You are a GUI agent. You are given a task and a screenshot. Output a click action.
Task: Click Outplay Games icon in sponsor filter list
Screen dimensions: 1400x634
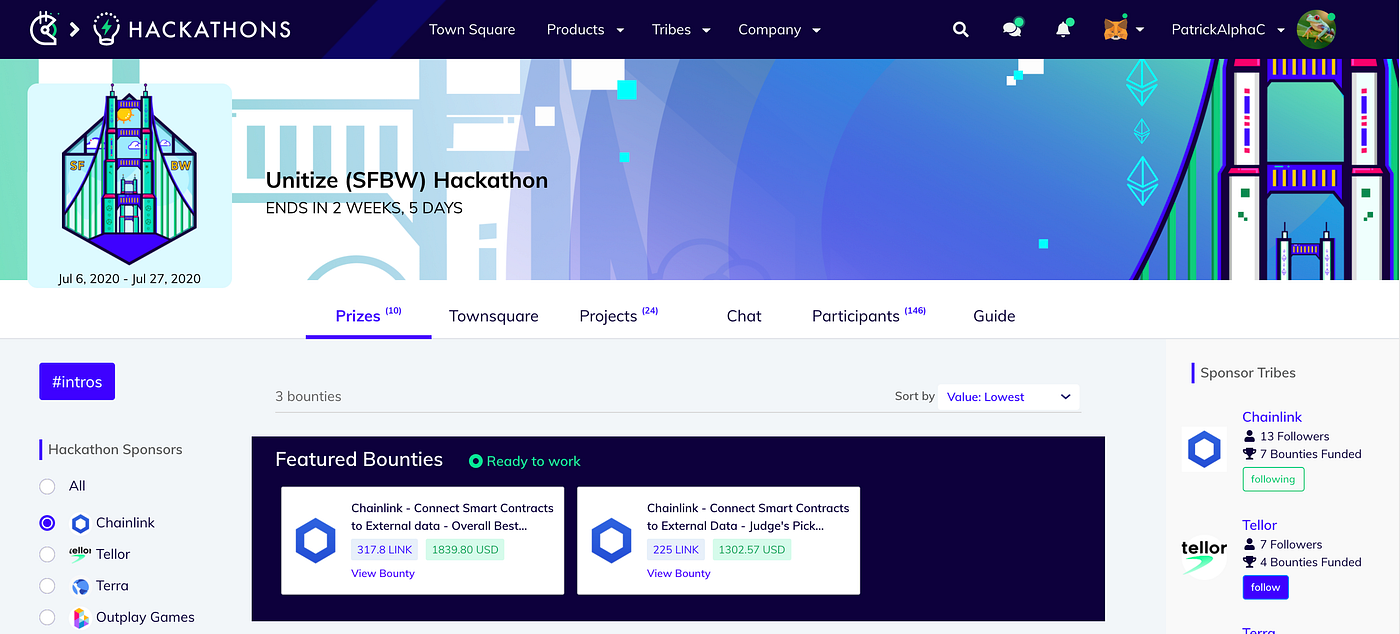81,618
